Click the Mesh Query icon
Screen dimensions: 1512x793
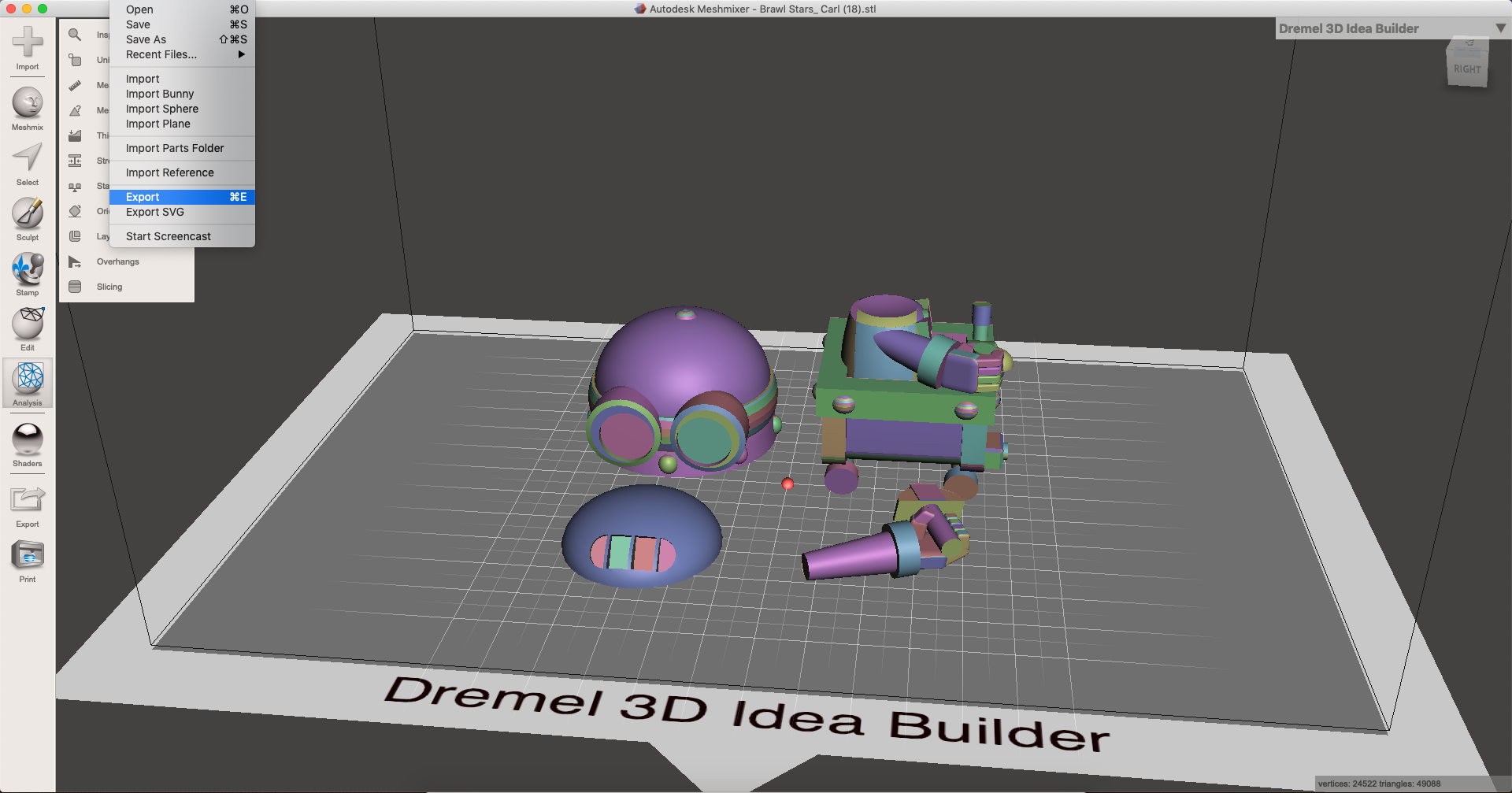coord(75,110)
